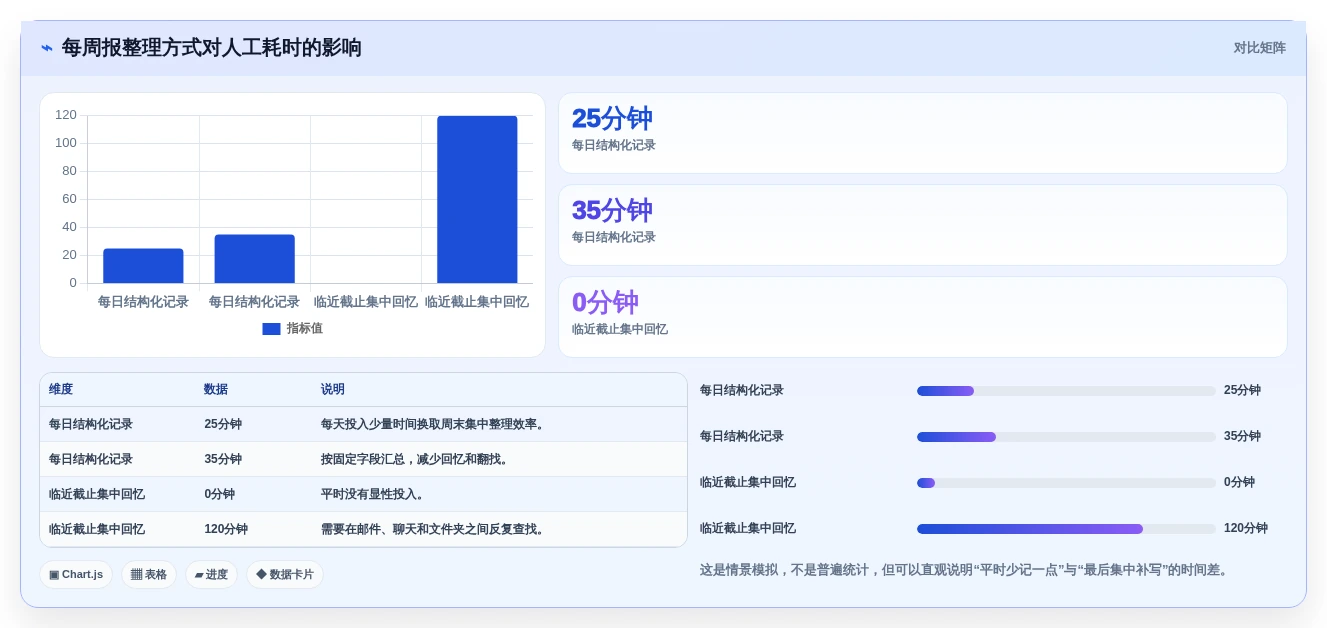Click the progress bar labeled 25分钟

point(1066,391)
